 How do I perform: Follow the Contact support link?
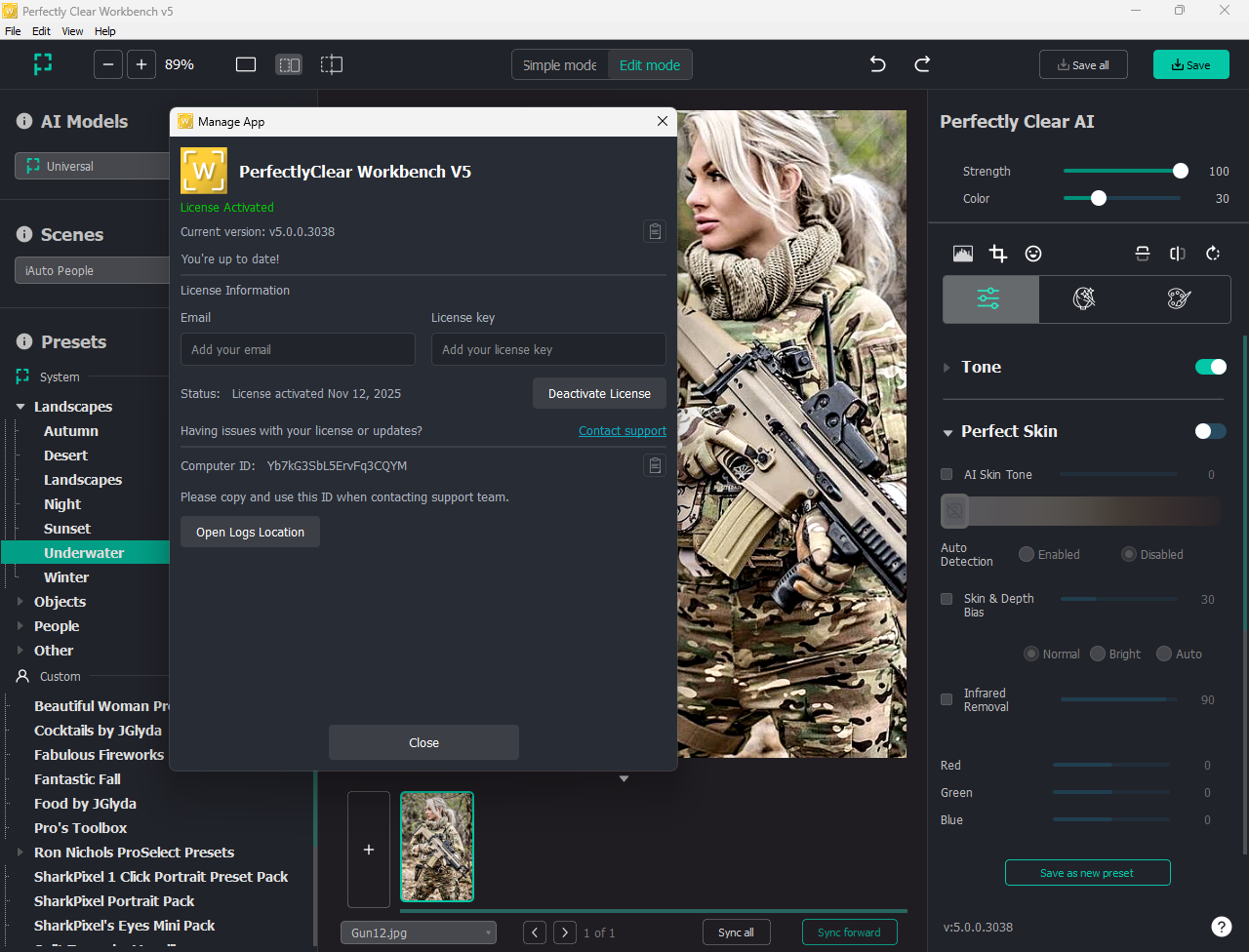click(623, 431)
